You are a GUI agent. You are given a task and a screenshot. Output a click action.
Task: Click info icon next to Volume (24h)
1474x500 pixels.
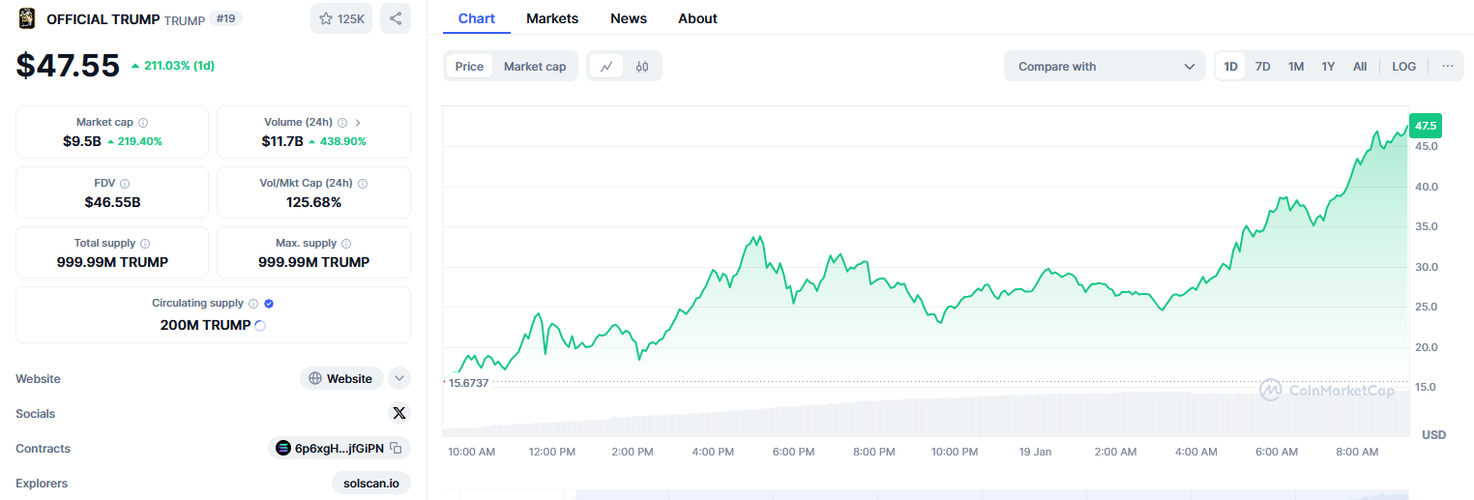pyautogui.click(x=342, y=122)
